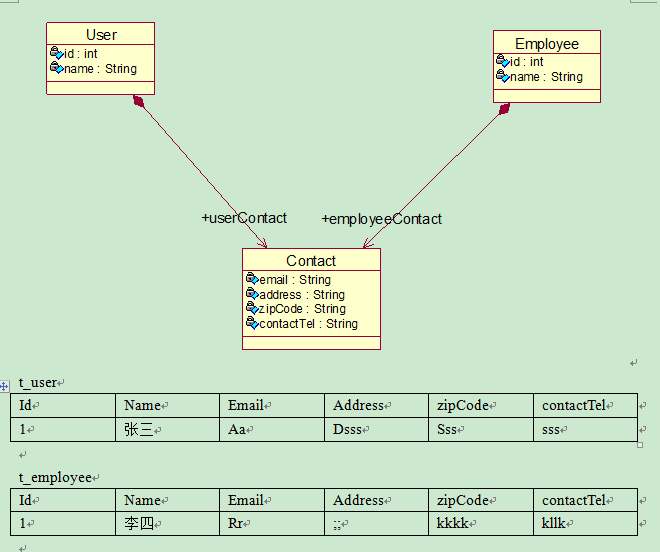Click the zipCode header cell in t_employee table
The width and height of the screenshot is (660, 552).
pyautogui.click(x=481, y=500)
